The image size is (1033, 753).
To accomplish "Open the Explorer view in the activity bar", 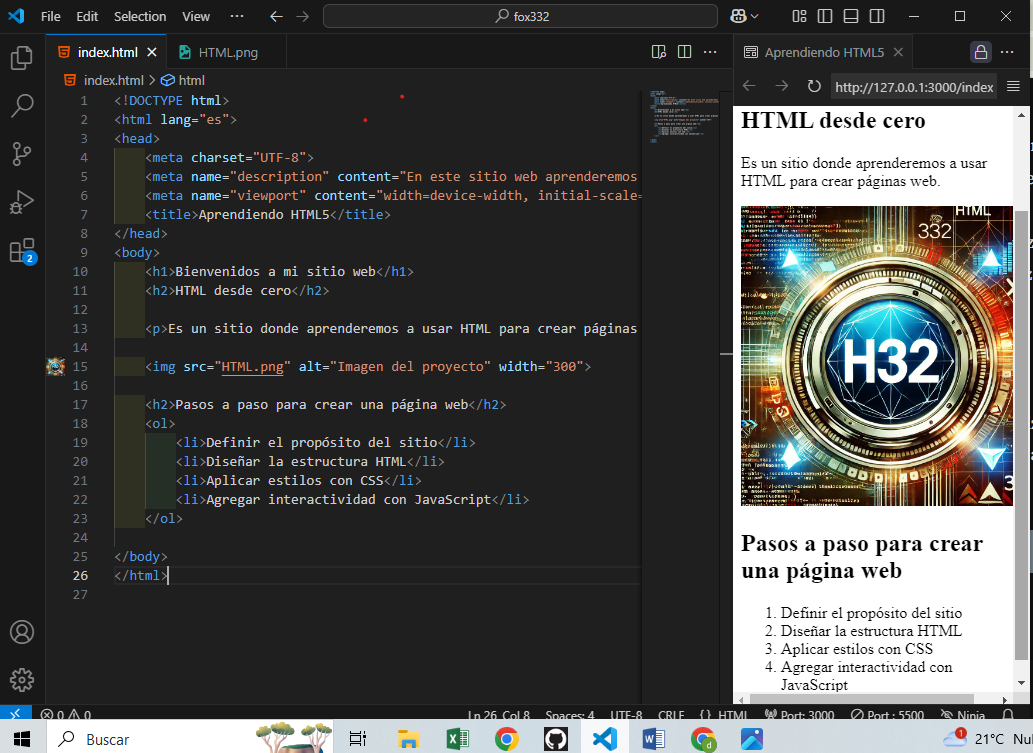I will (22, 58).
